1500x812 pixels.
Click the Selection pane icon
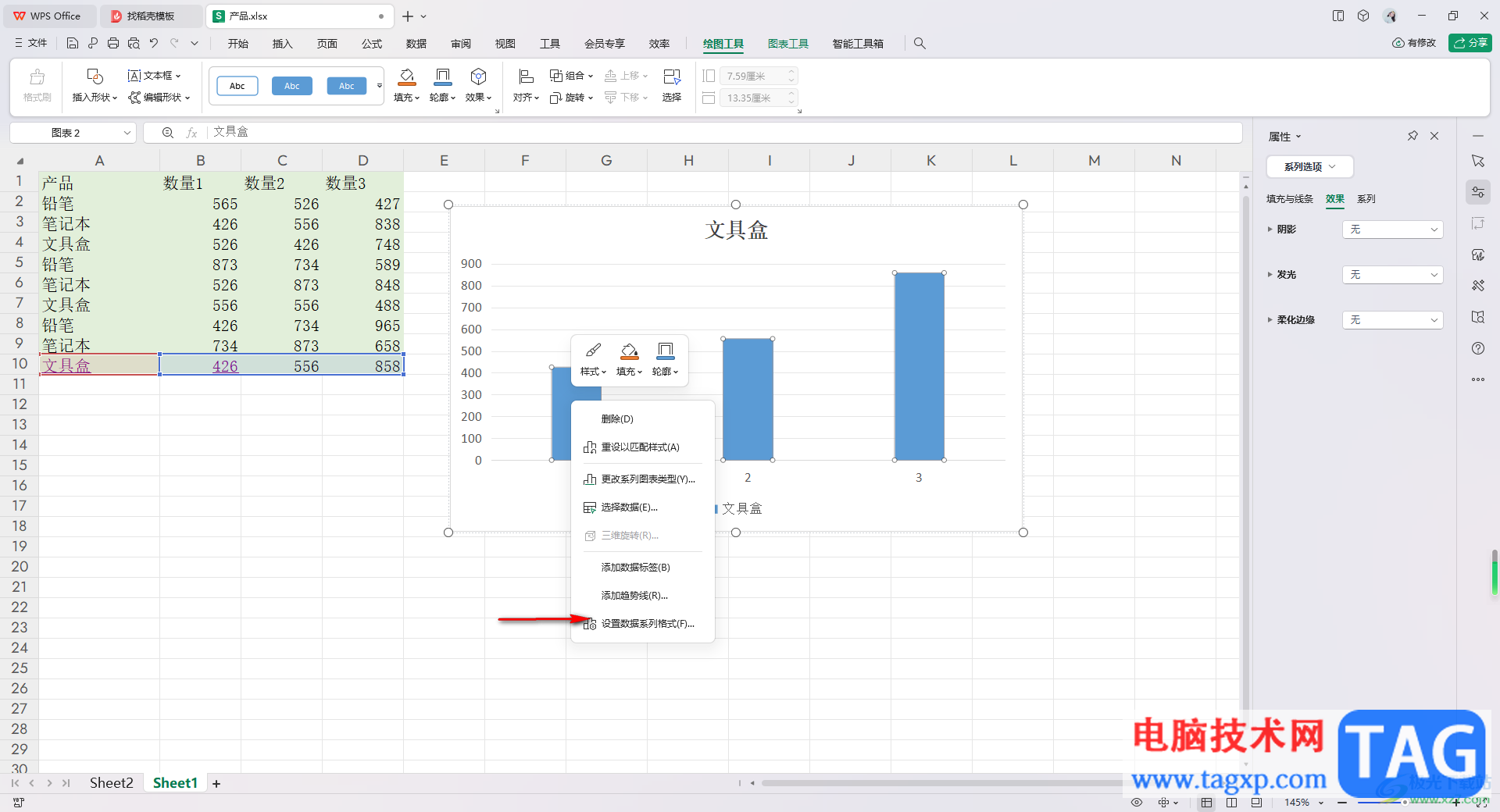pos(671,77)
